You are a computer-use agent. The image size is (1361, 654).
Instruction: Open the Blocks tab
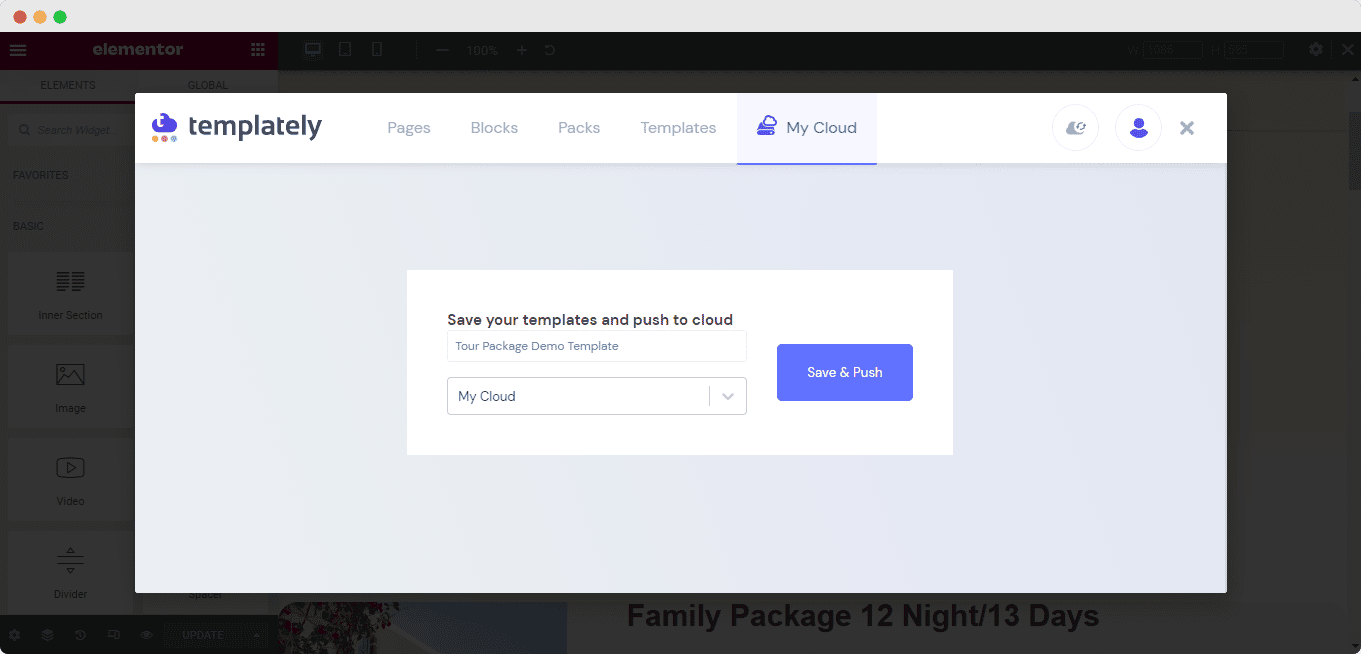pyautogui.click(x=494, y=128)
